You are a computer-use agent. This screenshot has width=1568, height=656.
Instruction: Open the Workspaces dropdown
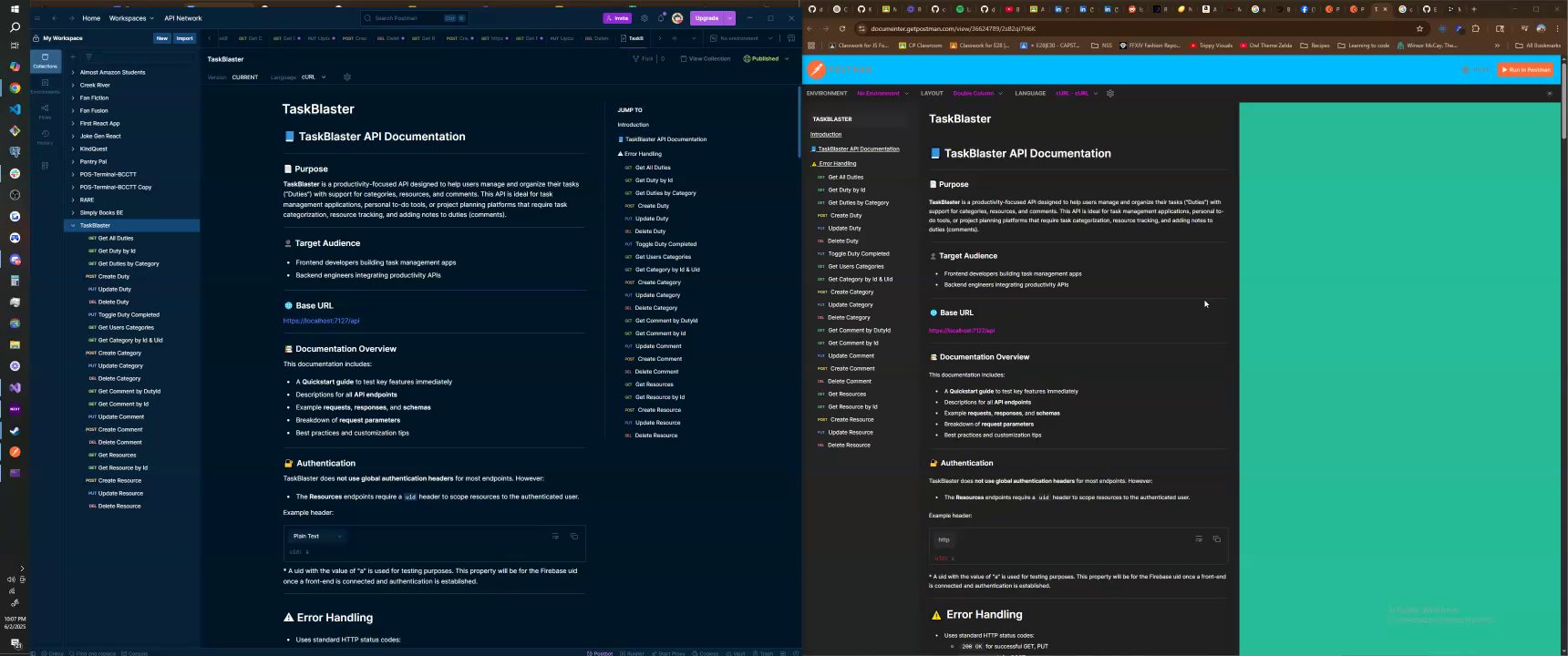pos(131,18)
